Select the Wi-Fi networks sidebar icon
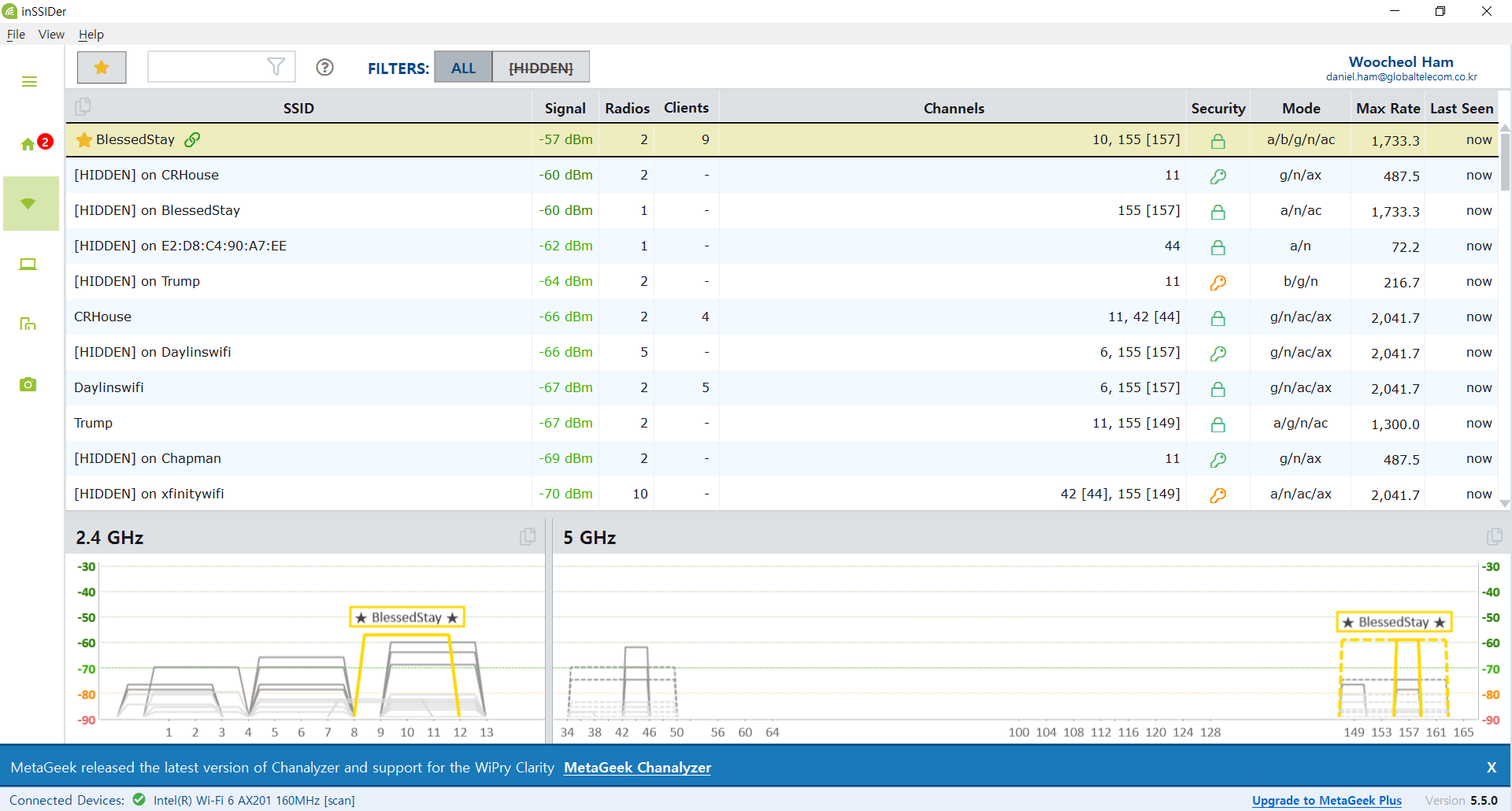This screenshot has width=1512, height=811. coord(31,204)
